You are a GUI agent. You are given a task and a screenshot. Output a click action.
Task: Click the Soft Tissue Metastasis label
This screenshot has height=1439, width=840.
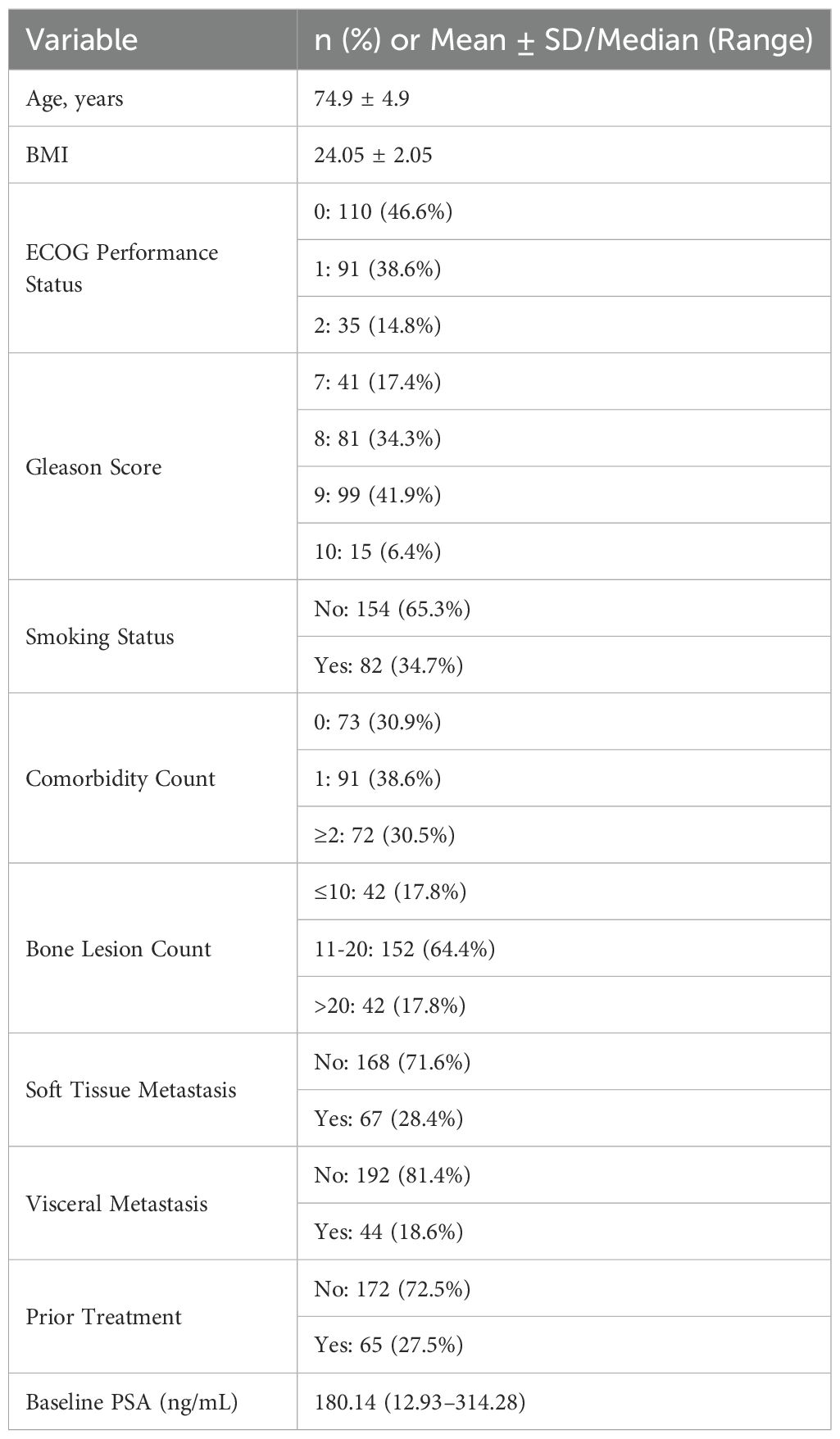[131, 1090]
